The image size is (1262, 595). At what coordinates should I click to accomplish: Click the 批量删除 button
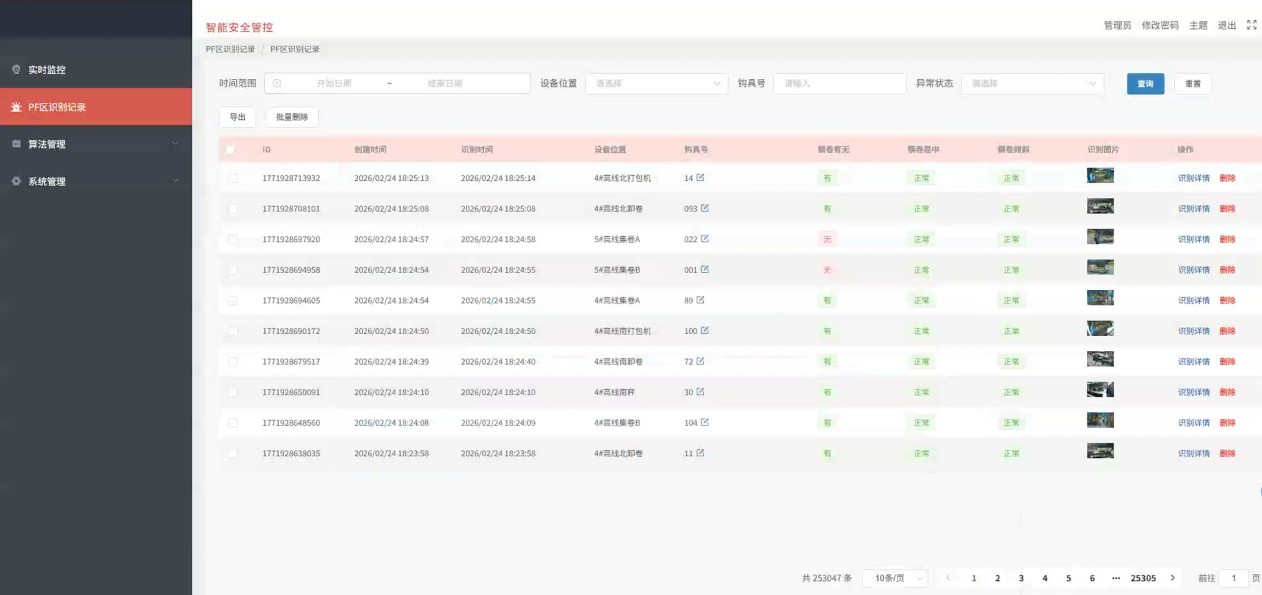coord(292,117)
